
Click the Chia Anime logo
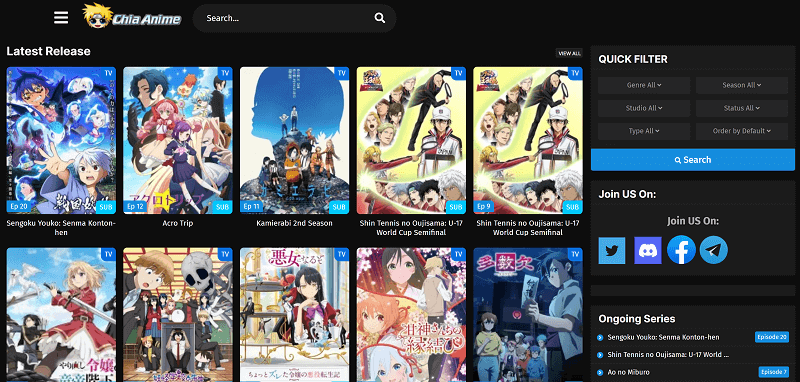pos(132,16)
